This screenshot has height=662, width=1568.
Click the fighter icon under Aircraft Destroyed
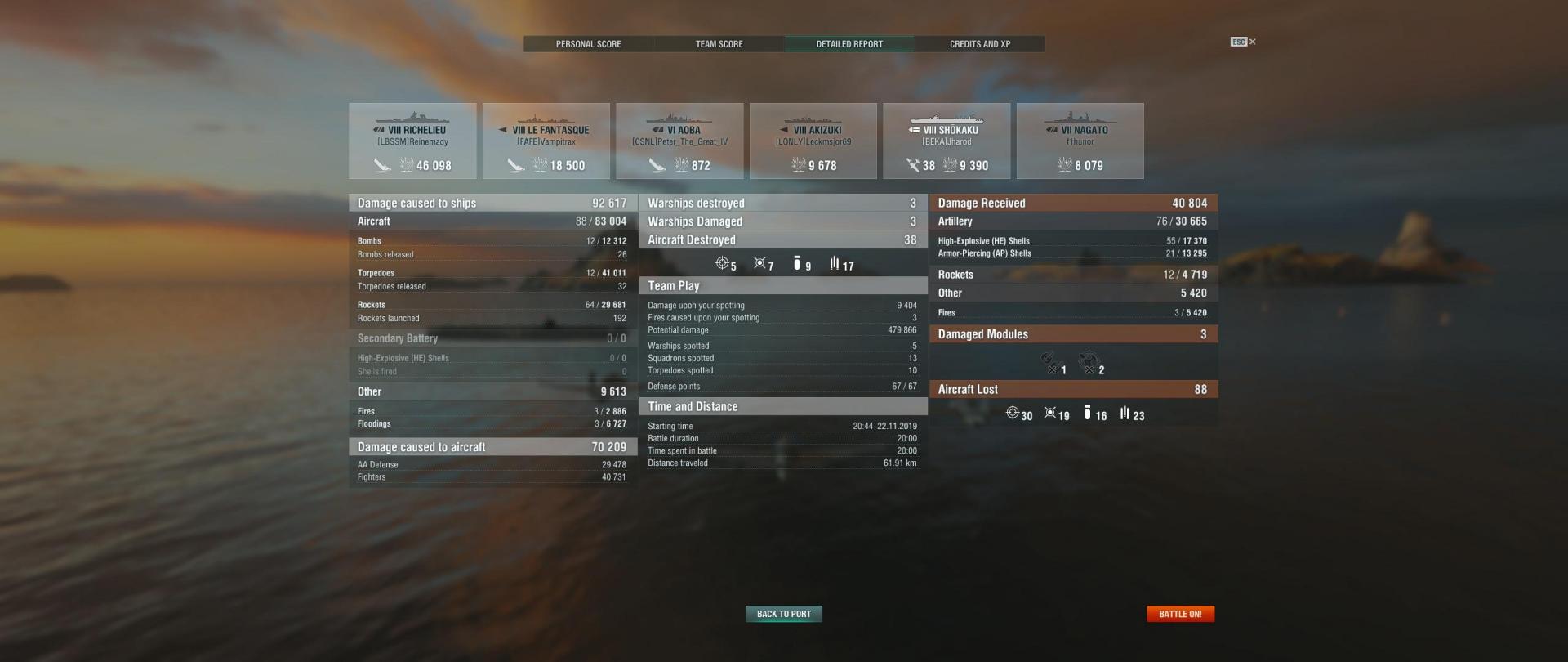[x=722, y=263]
